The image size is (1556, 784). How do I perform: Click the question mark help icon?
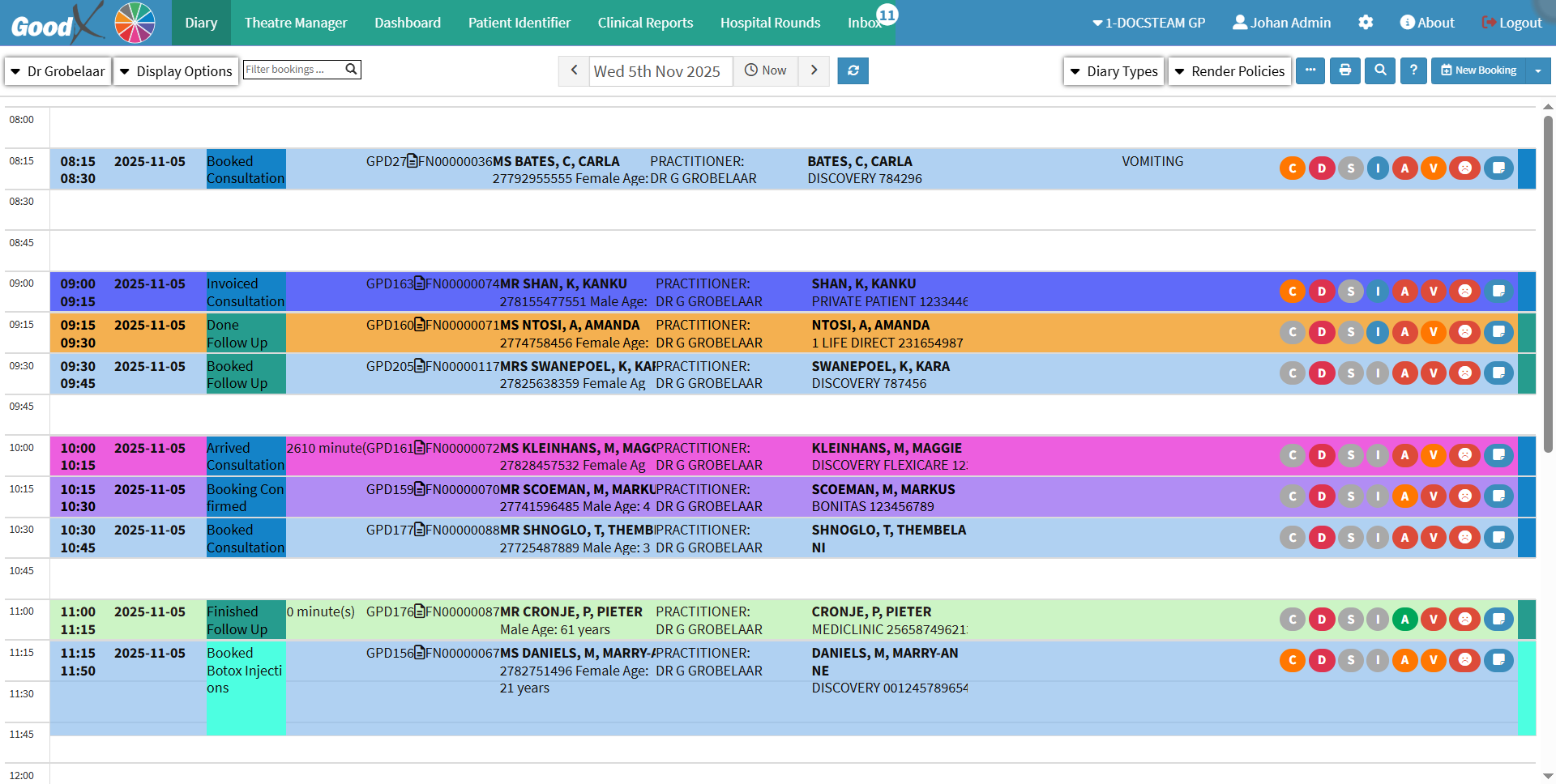[1413, 71]
